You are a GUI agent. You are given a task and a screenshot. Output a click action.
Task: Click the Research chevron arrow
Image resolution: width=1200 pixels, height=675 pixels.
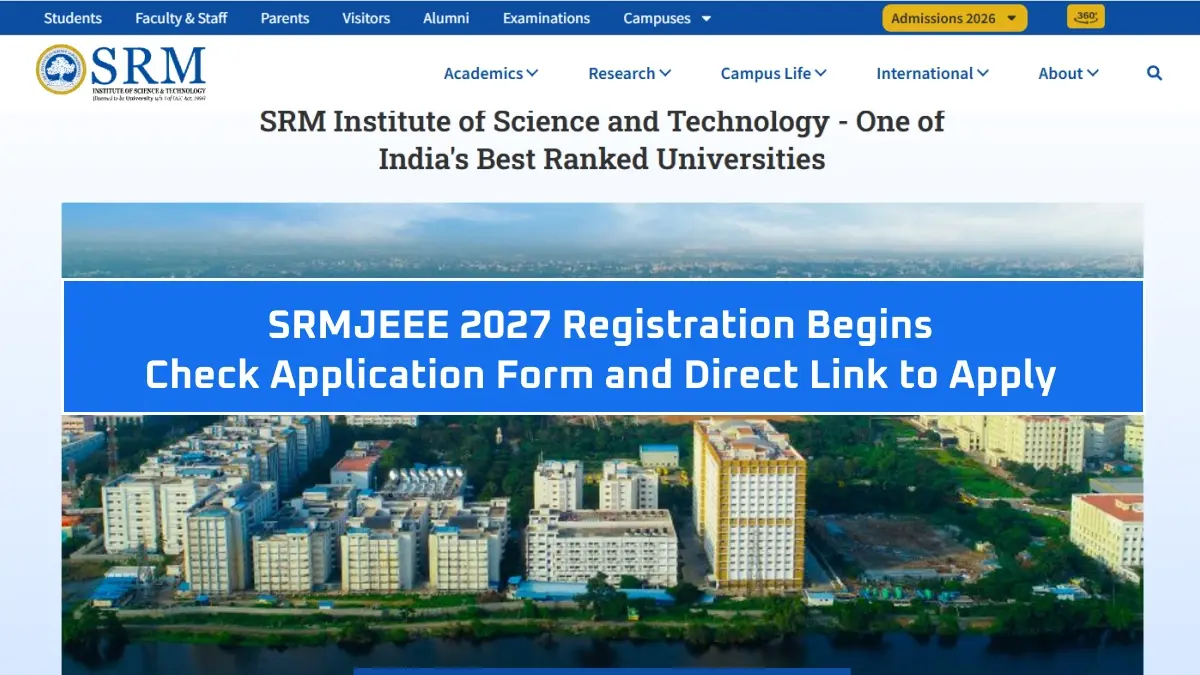click(665, 73)
